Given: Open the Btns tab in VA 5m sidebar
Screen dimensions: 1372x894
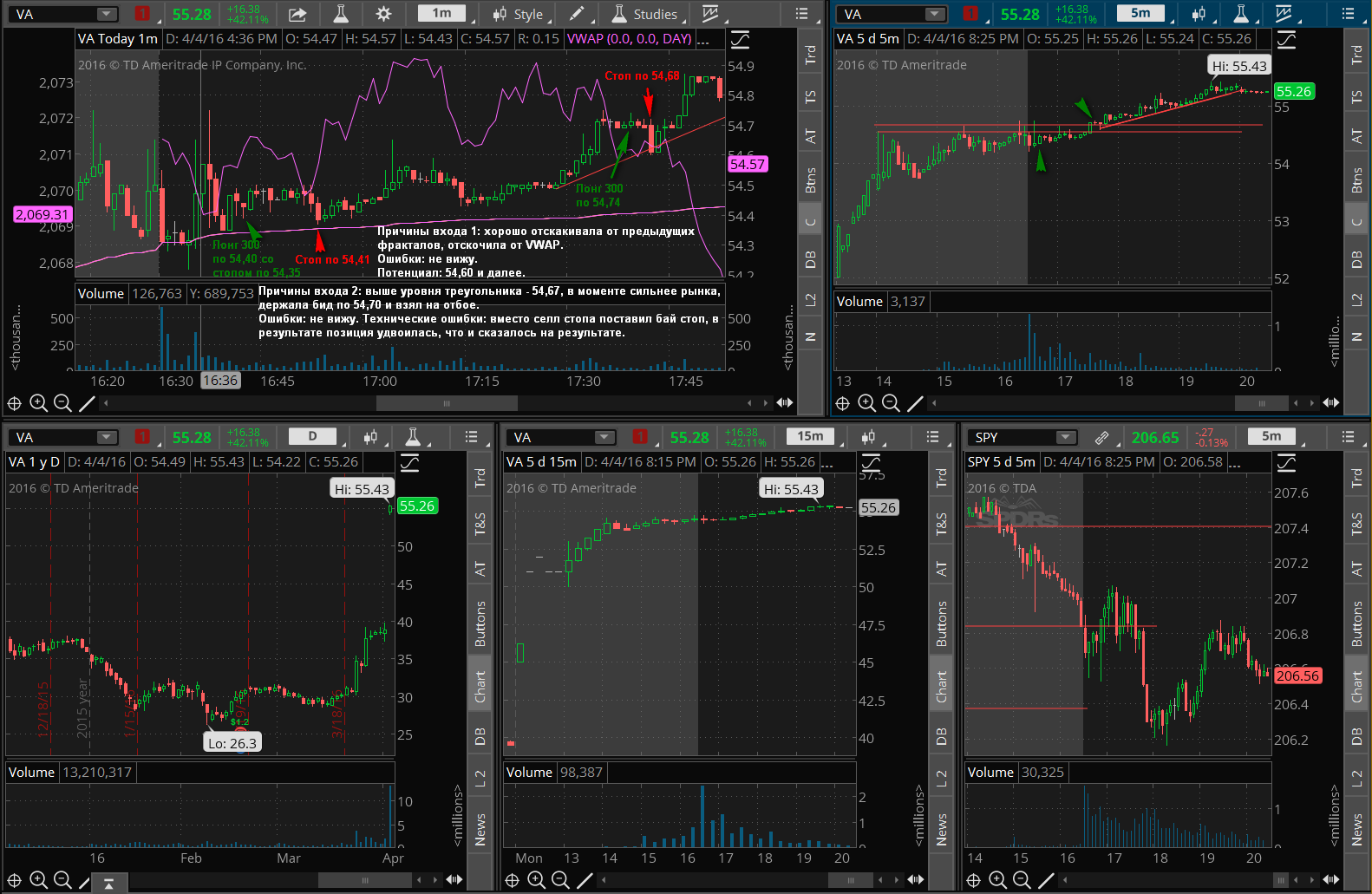Looking at the screenshot, I should click(1356, 180).
